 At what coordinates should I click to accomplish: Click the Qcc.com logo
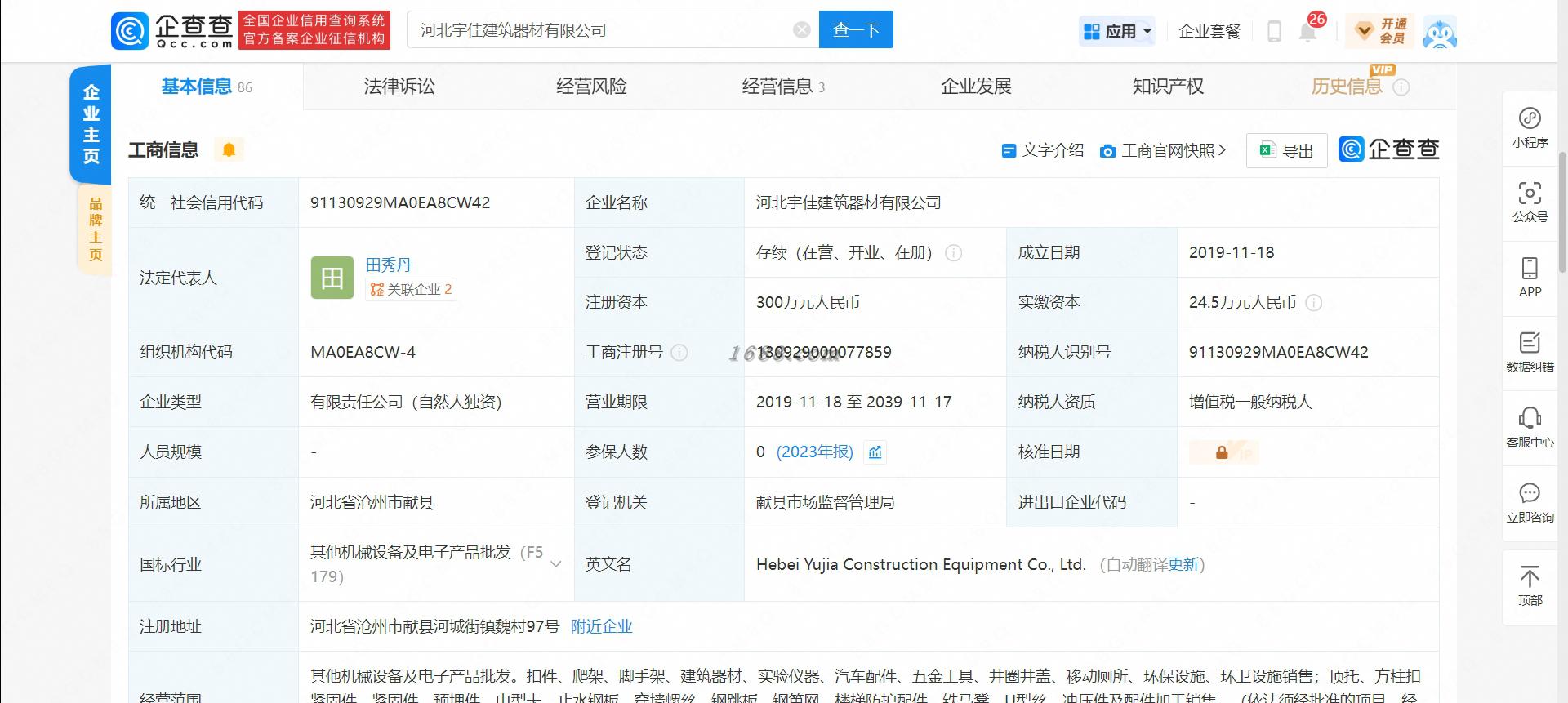click(x=173, y=30)
